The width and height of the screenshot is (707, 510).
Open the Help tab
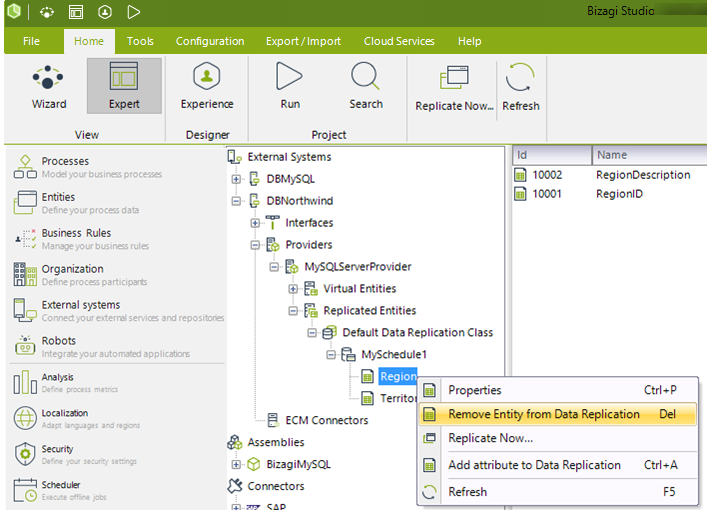(x=469, y=41)
